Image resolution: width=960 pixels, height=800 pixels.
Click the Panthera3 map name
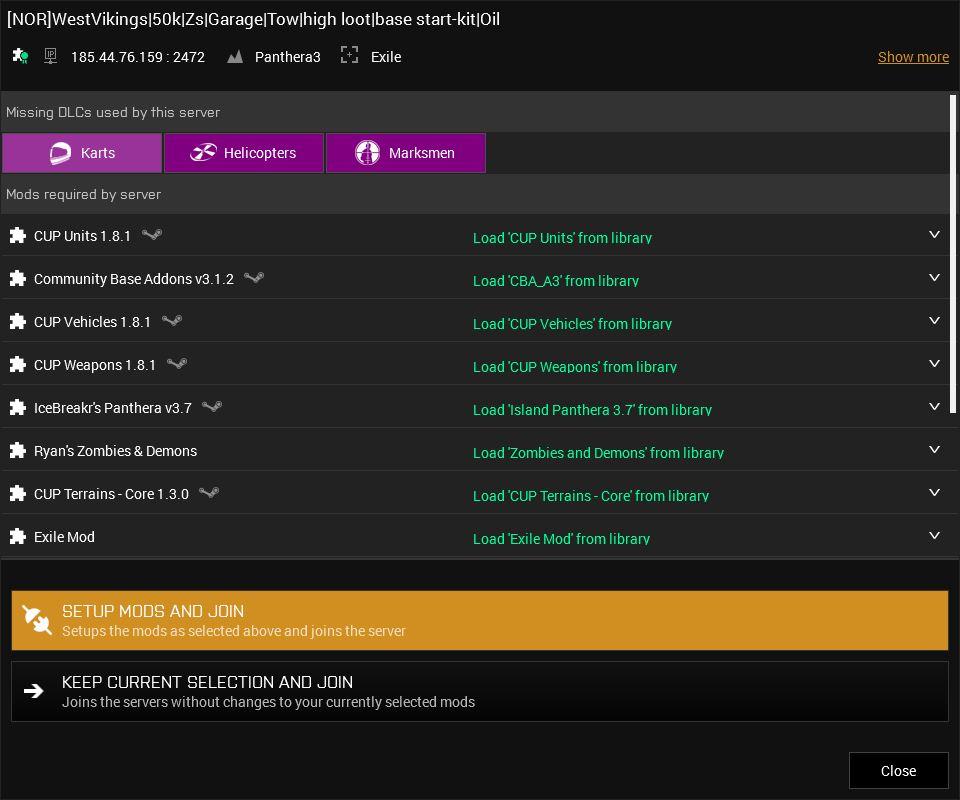coord(287,57)
